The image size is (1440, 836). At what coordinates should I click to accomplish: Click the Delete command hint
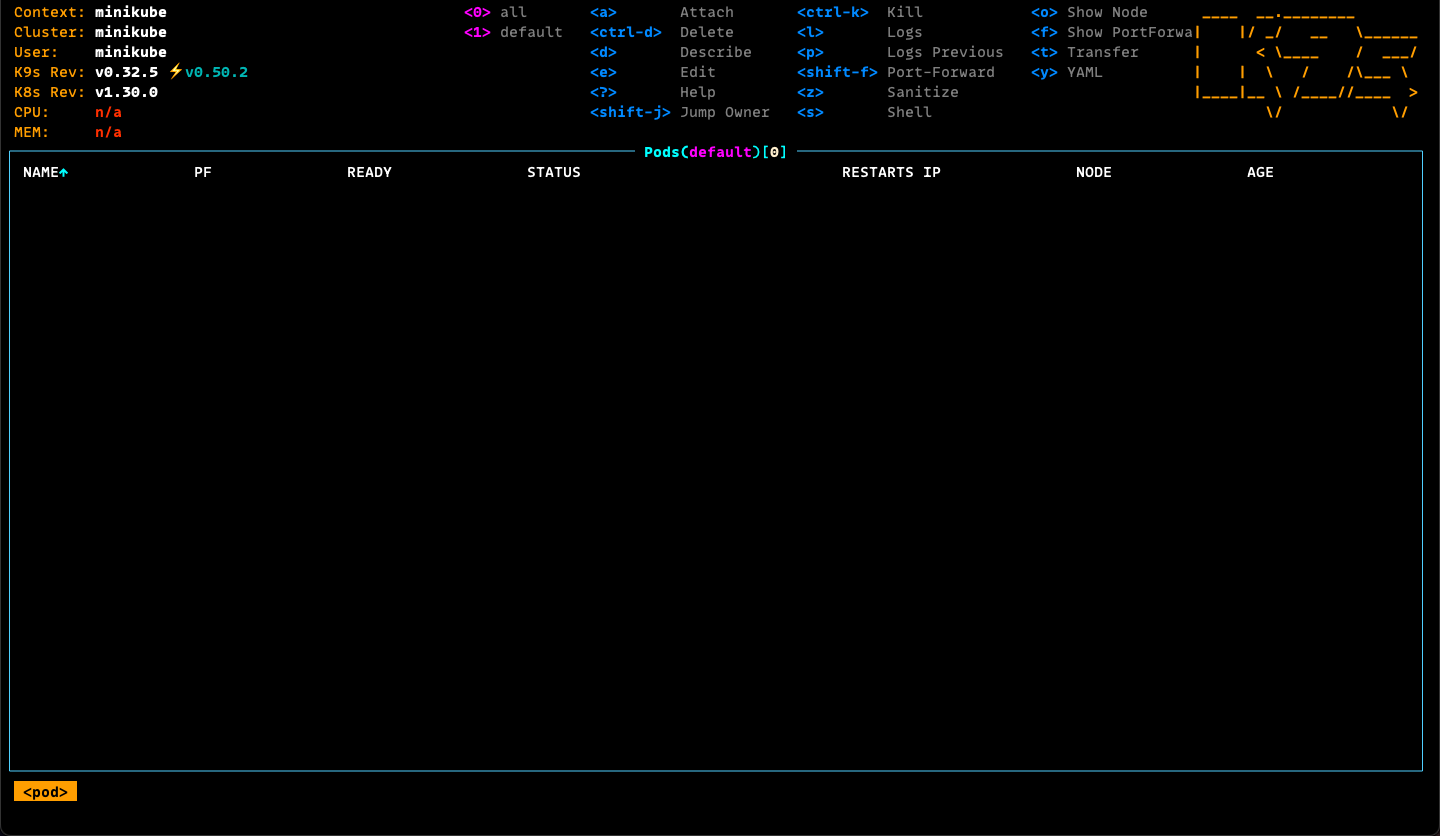click(x=706, y=32)
